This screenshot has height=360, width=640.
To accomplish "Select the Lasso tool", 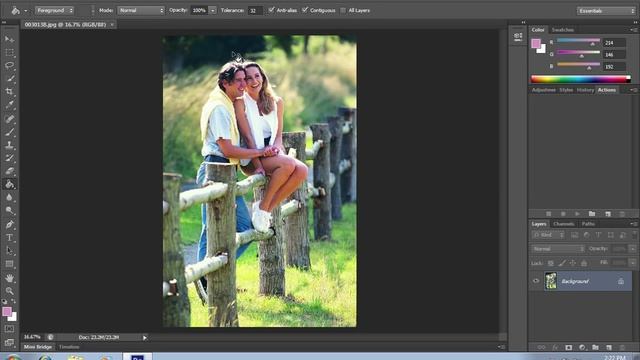I will 9,65.
